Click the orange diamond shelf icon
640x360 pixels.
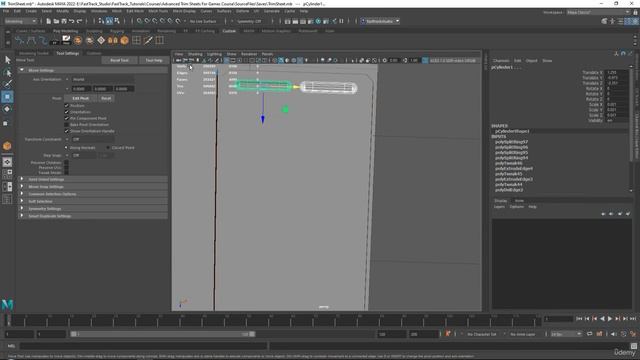click(x=101, y=40)
